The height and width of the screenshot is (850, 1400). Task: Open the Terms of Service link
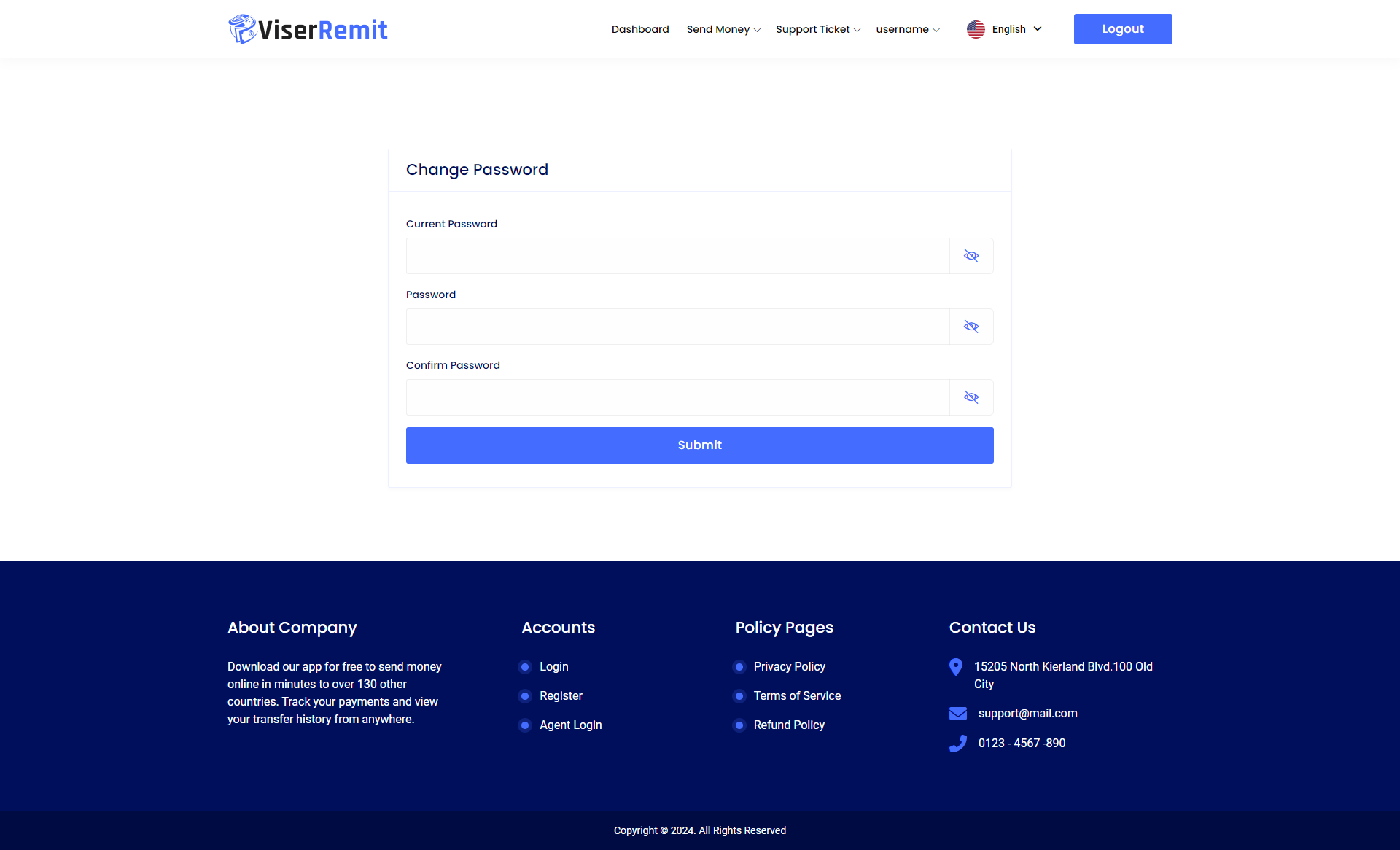coord(797,696)
